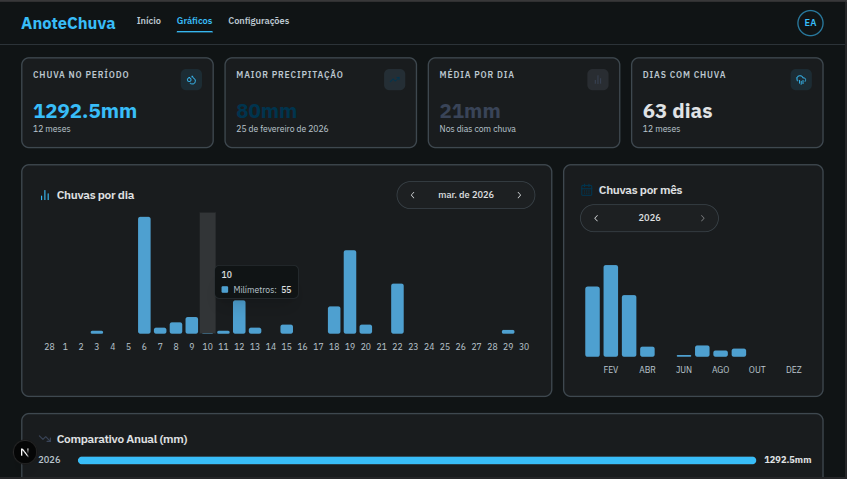Screen dimensions: 847x479
Task: Click the AGO bar in monthly chart
Action: coord(721,353)
